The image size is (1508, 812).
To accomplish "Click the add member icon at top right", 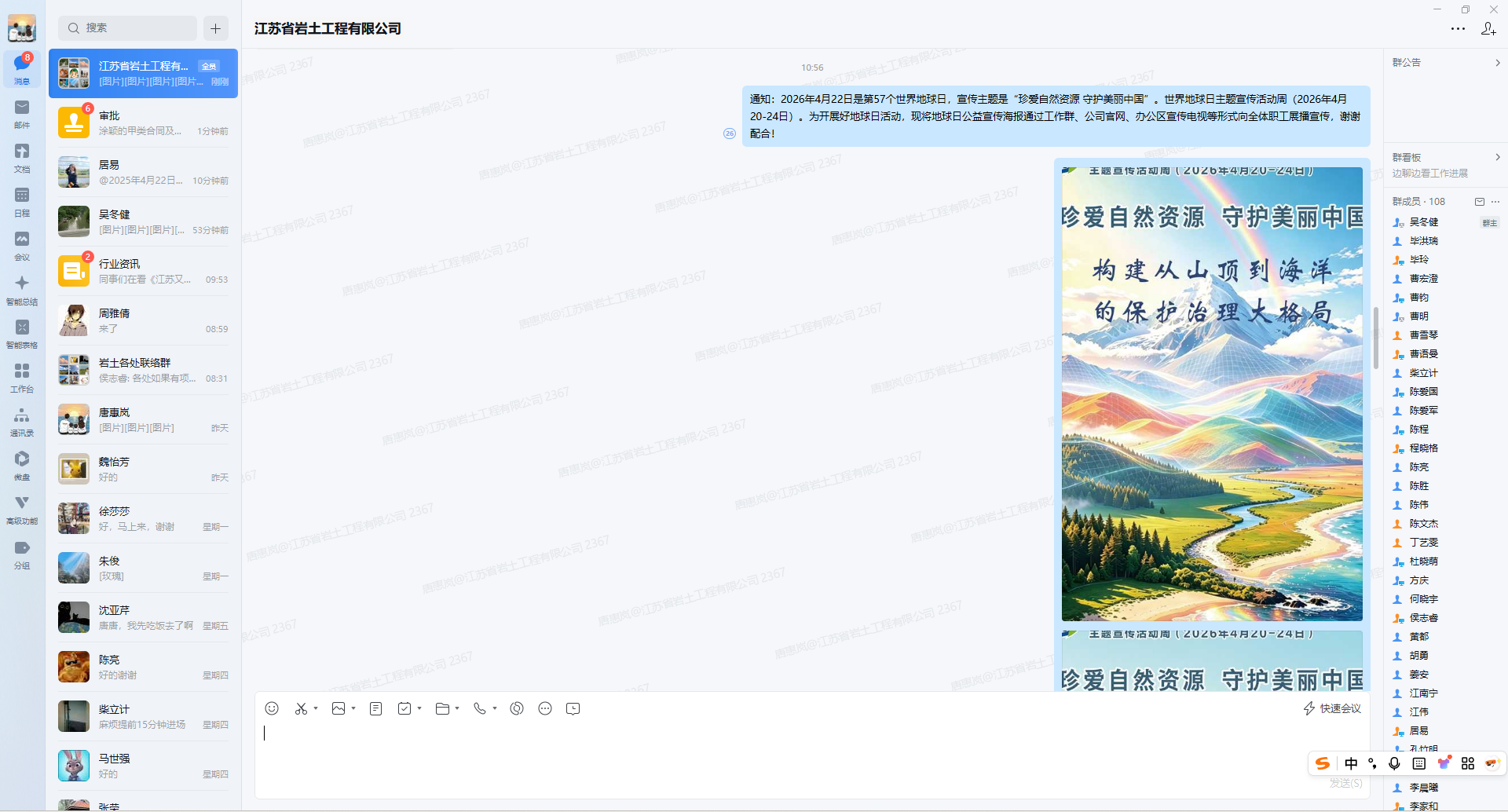I will coord(1488,29).
